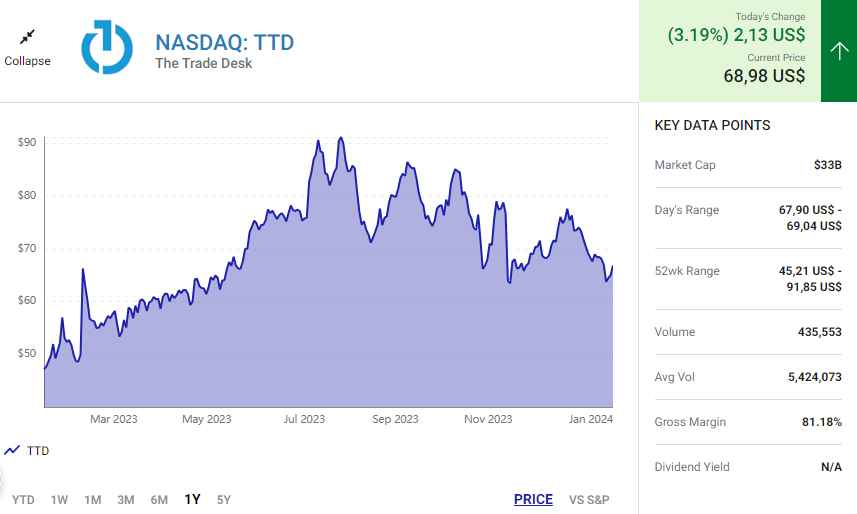Collapse the stock chart panel
Image resolution: width=857 pixels, height=514 pixels.
pyautogui.click(x=27, y=60)
